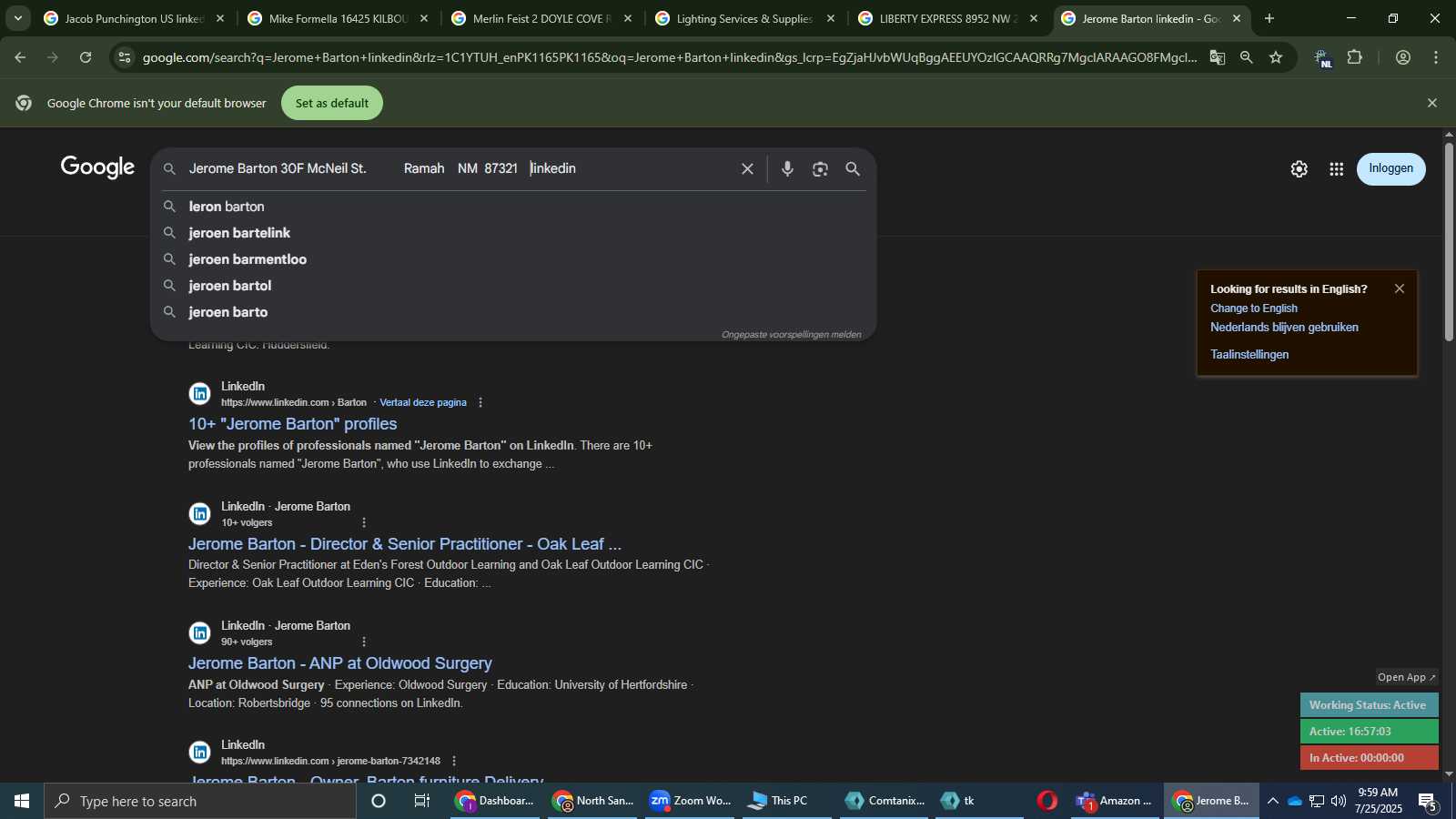
Task: Close the Jerome Barton linkedin tab
Action: click(x=1236, y=18)
